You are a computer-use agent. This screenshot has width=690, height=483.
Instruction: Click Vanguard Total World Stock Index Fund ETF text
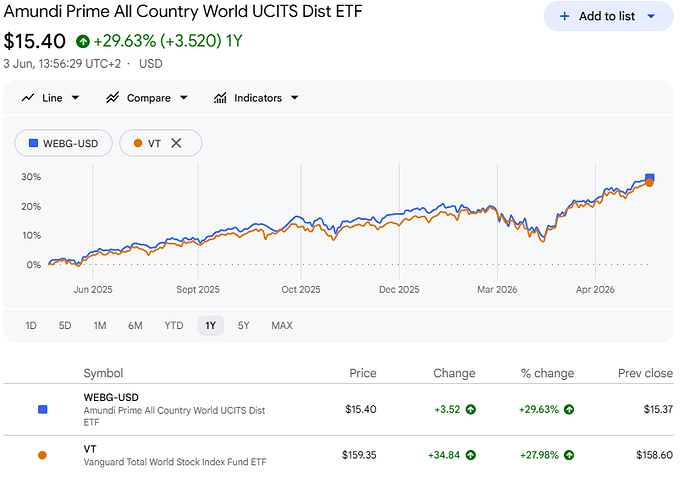pyautogui.click(x=175, y=462)
